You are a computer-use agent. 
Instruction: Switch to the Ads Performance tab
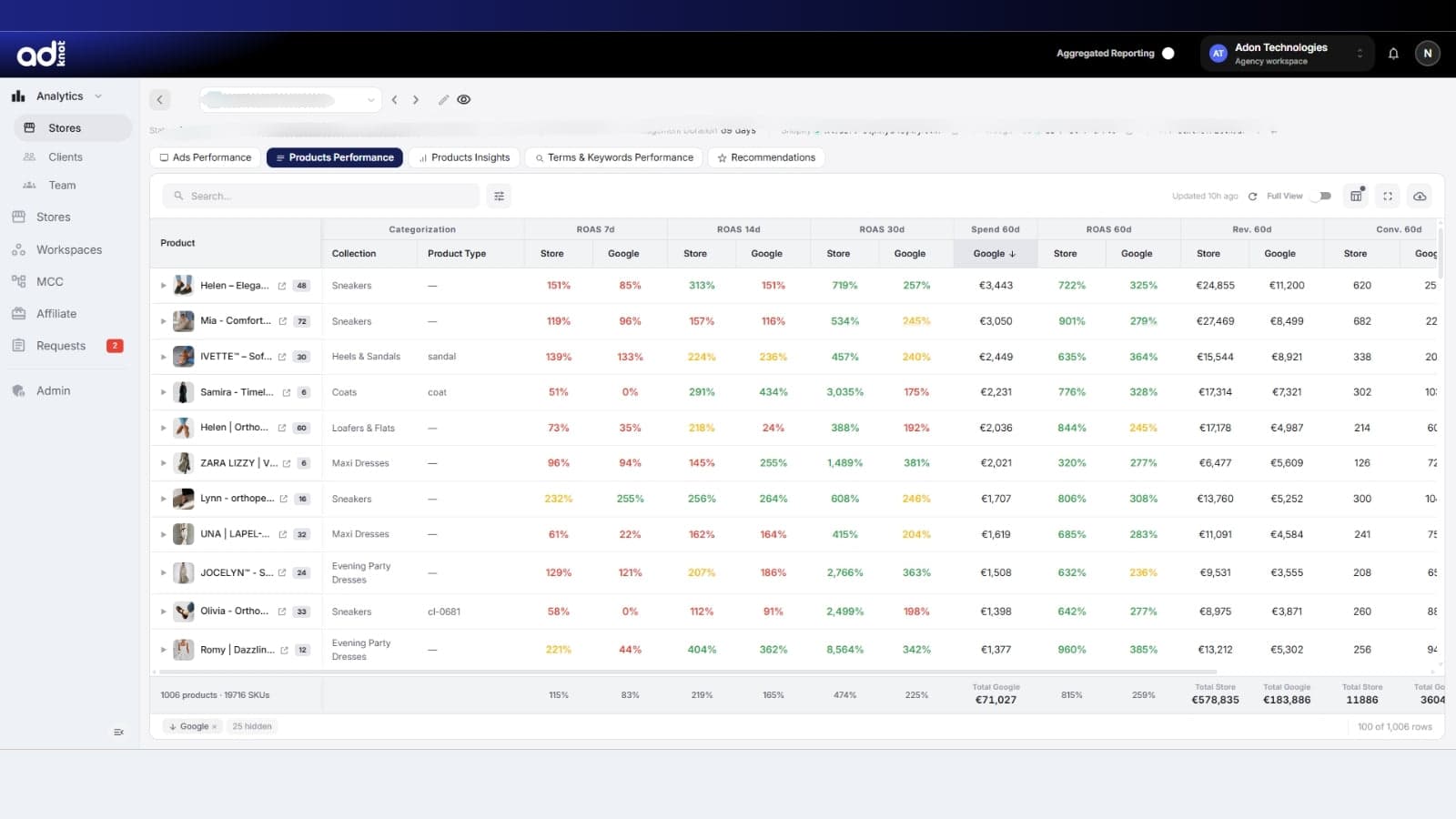click(x=206, y=157)
